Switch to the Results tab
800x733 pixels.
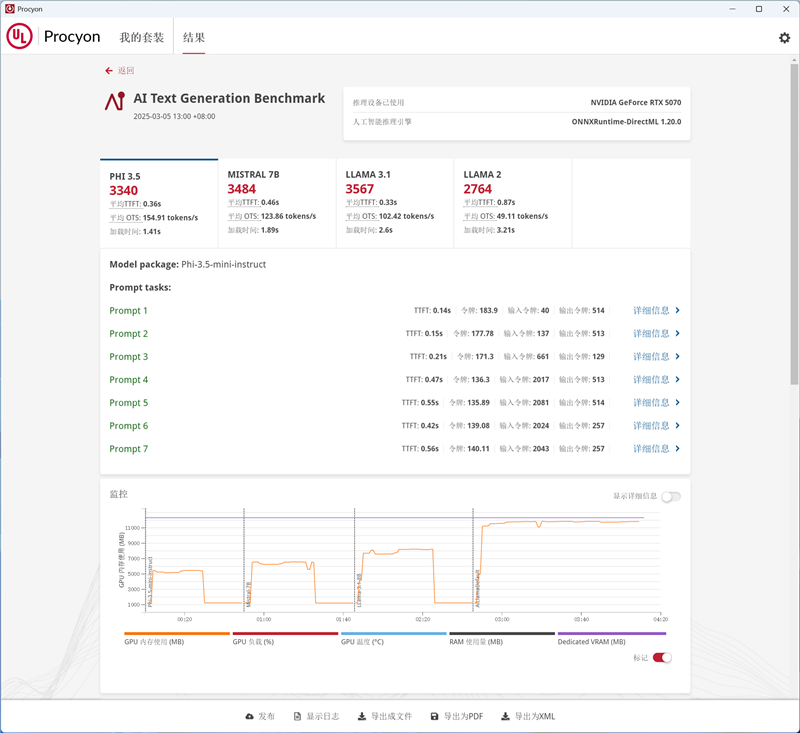(194, 37)
